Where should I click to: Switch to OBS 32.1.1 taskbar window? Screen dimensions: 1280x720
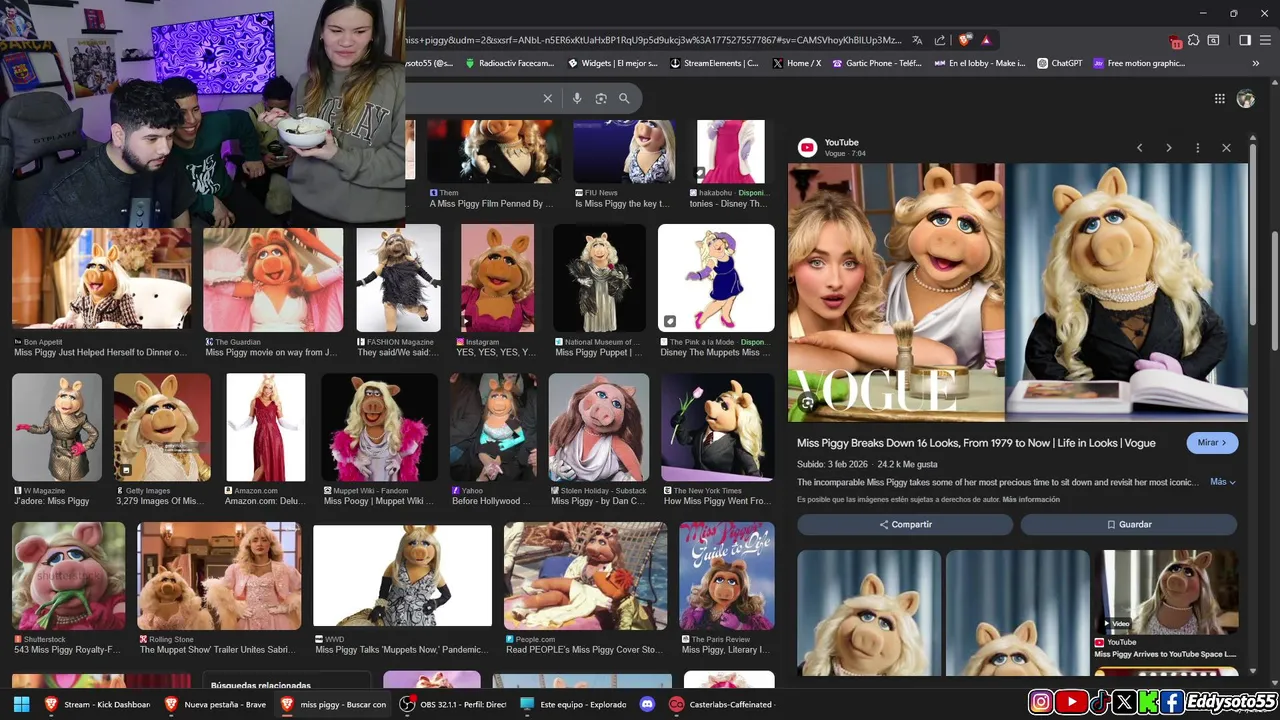coord(455,704)
